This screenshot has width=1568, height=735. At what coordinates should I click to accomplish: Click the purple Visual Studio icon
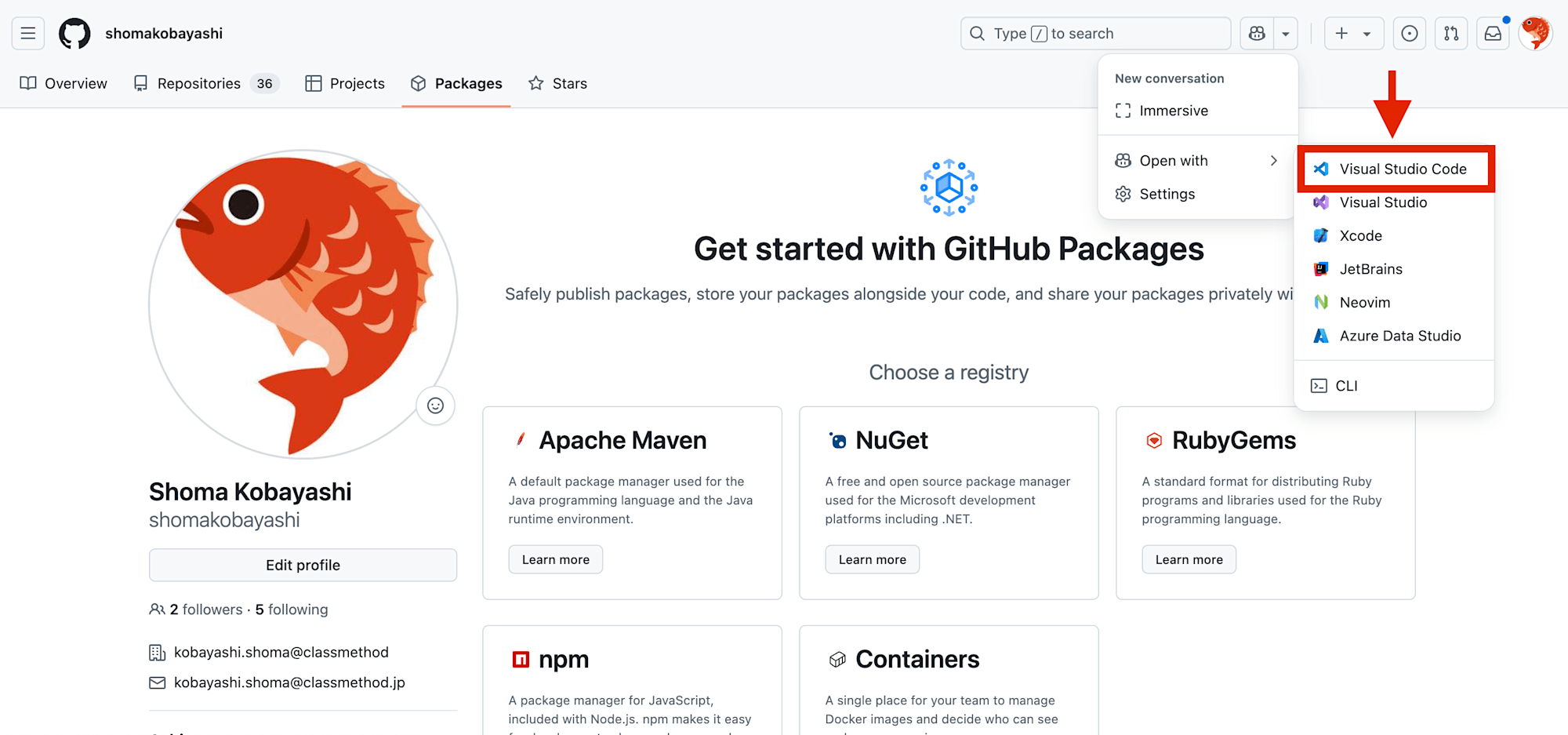[x=1321, y=202]
